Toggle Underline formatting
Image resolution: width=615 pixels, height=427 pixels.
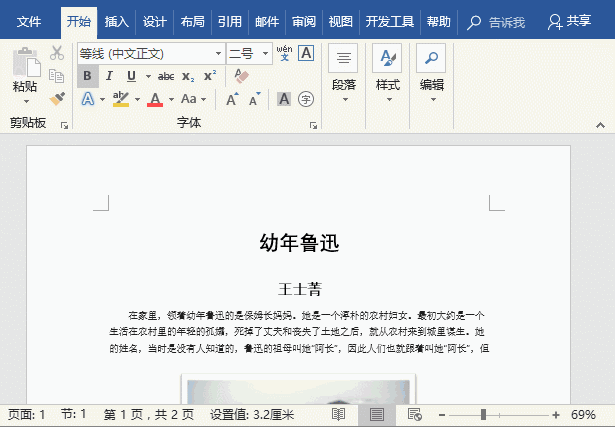[131, 76]
